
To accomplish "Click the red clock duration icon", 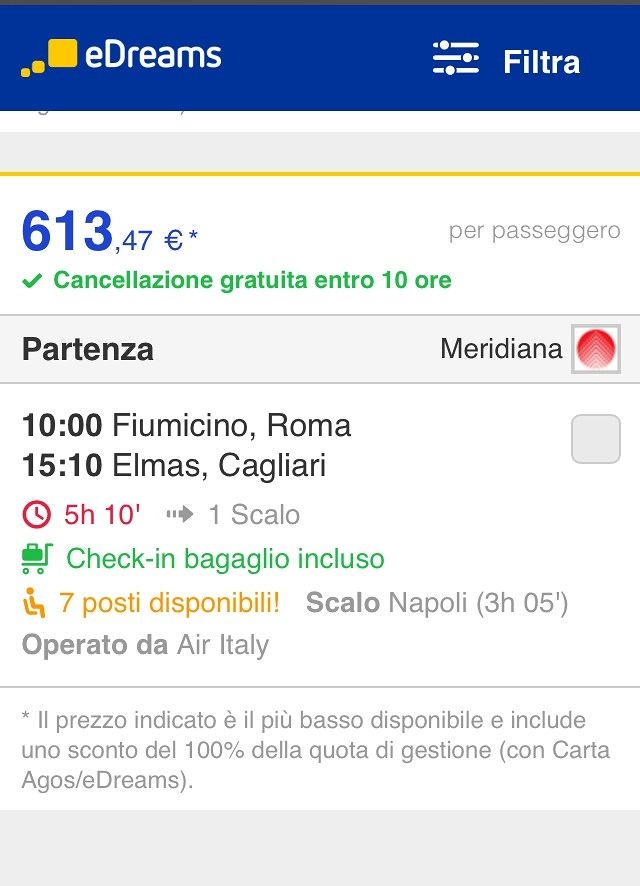I will pyautogui.click(x=36, y=515).
